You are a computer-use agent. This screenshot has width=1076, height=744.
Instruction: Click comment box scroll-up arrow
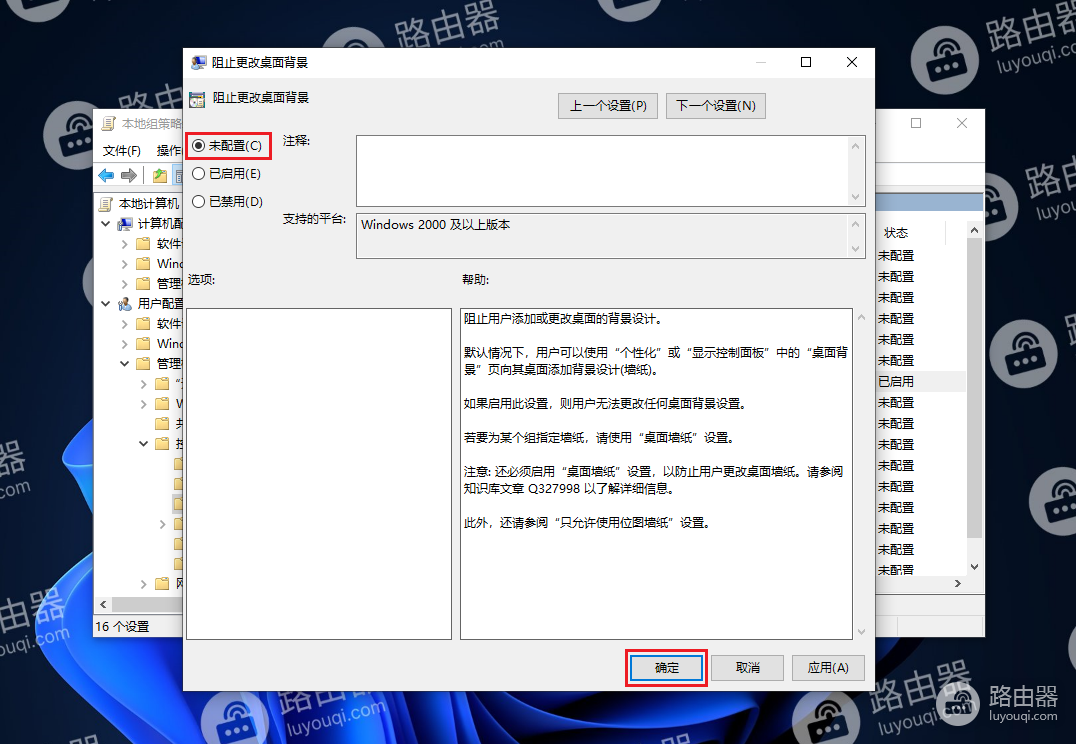click(x=855, y=146)
